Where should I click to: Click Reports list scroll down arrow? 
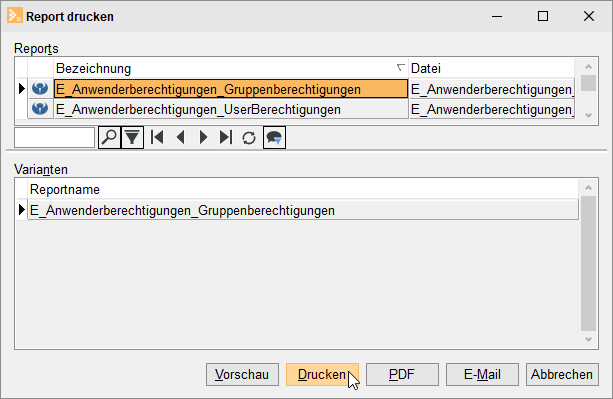pyautogui.click(x=588, y=115)
